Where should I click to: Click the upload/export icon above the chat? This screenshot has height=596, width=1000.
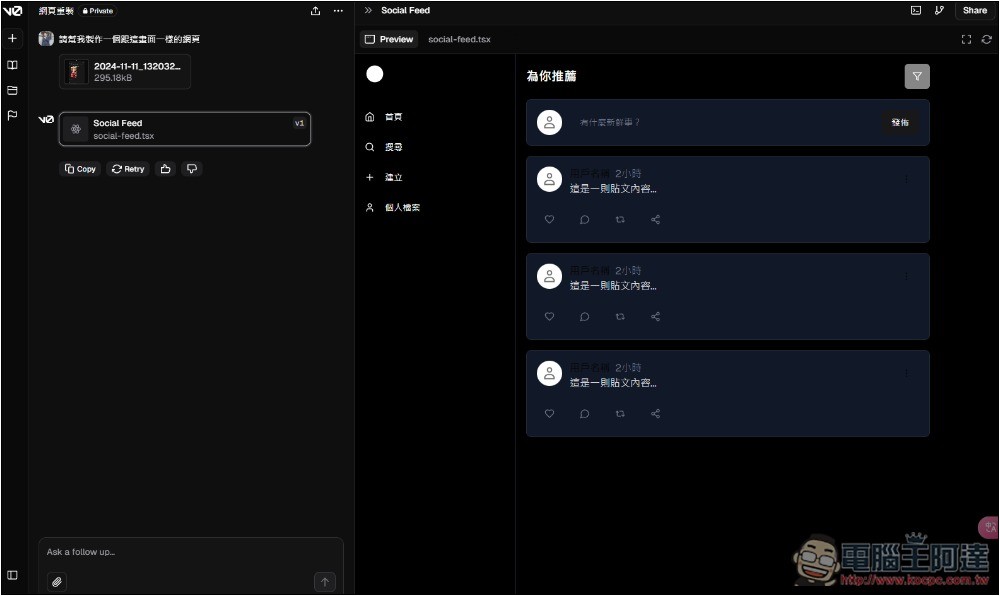pyautogui.click(x=316, y=11)
